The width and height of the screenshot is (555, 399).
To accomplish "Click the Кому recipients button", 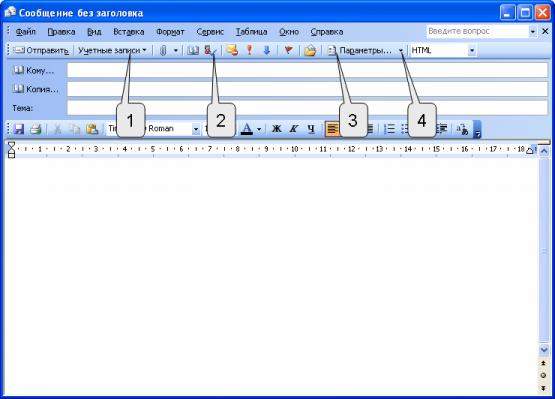I will tap(34, 71).
